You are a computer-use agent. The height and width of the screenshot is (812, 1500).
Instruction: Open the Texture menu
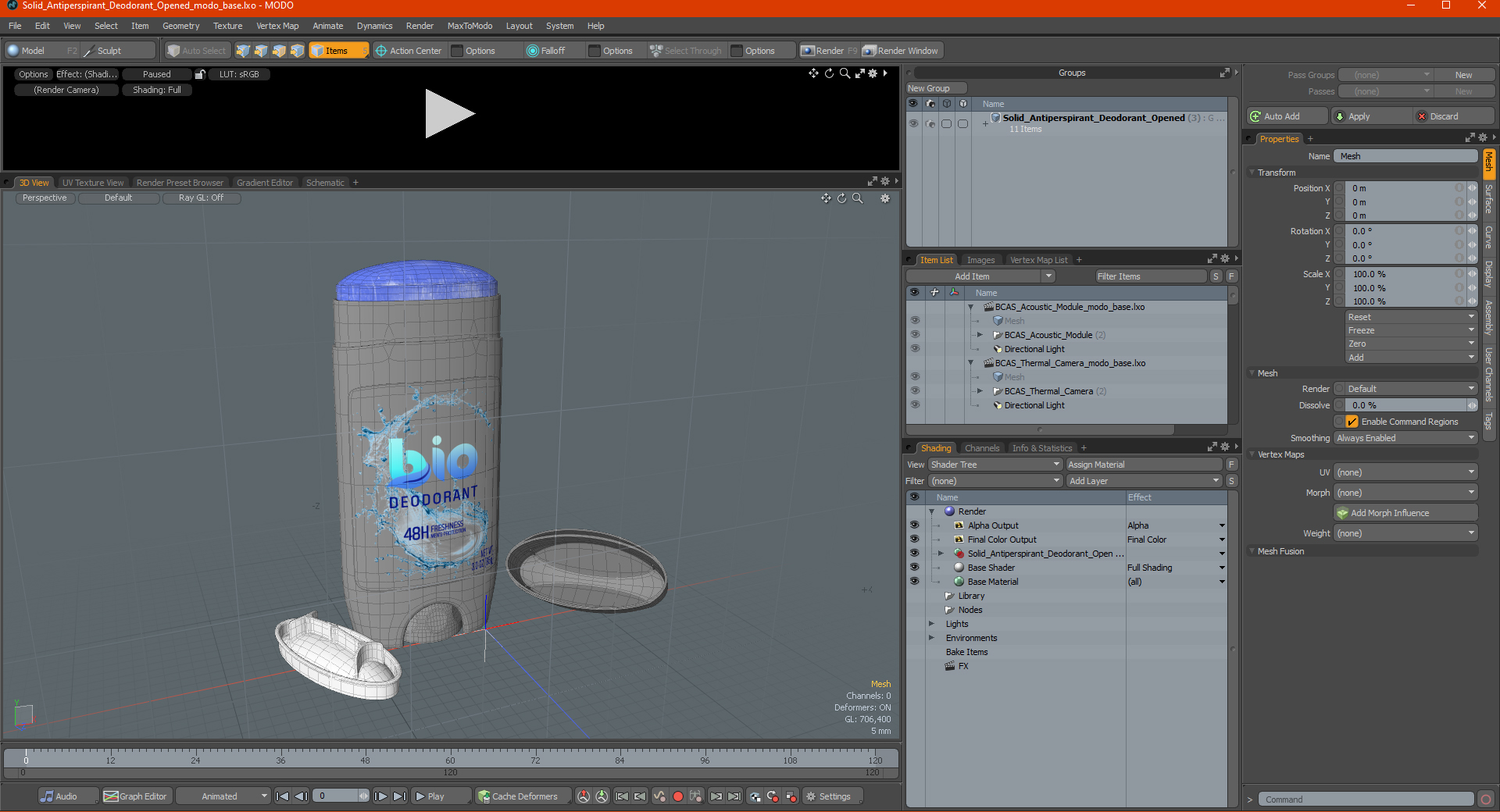[x=227, y=26]
